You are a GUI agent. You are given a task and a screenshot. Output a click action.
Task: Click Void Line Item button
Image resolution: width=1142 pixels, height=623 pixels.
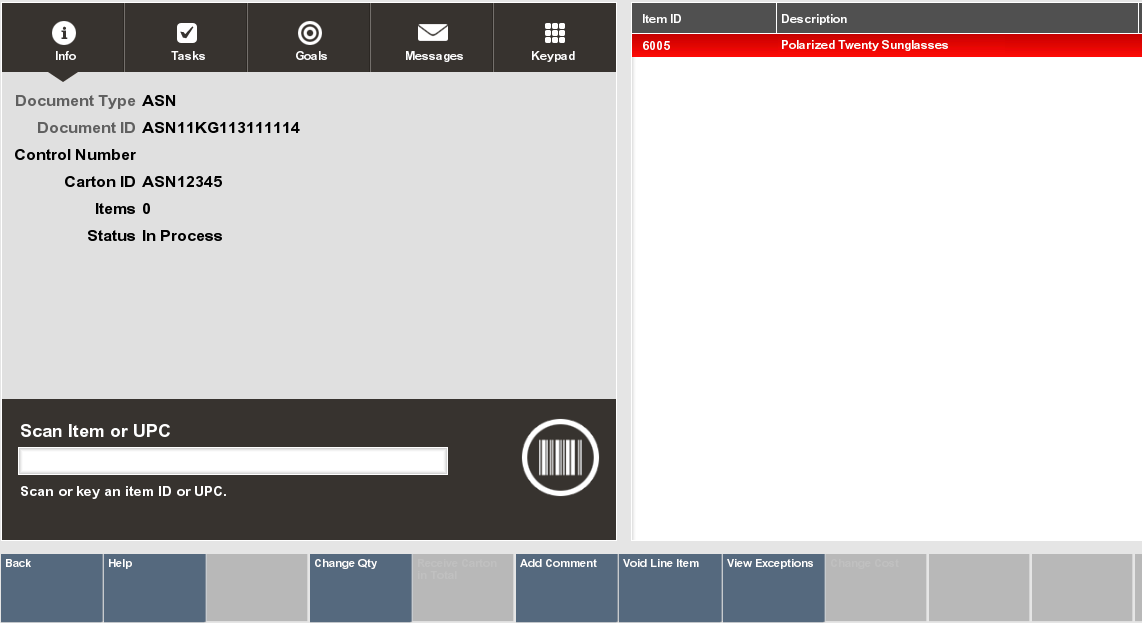(x=670, y=588)
